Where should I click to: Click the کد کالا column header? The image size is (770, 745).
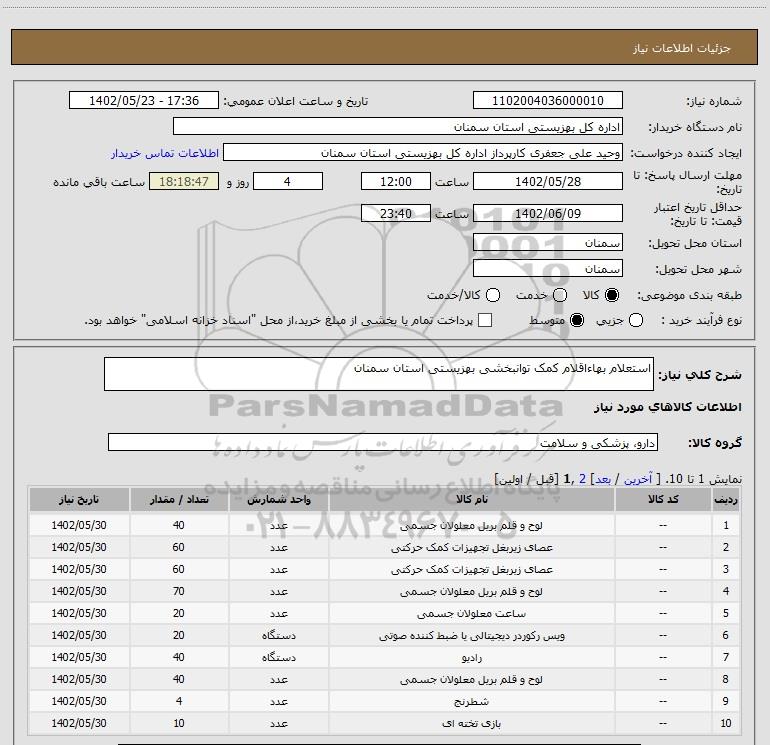[x=663, y=499]
